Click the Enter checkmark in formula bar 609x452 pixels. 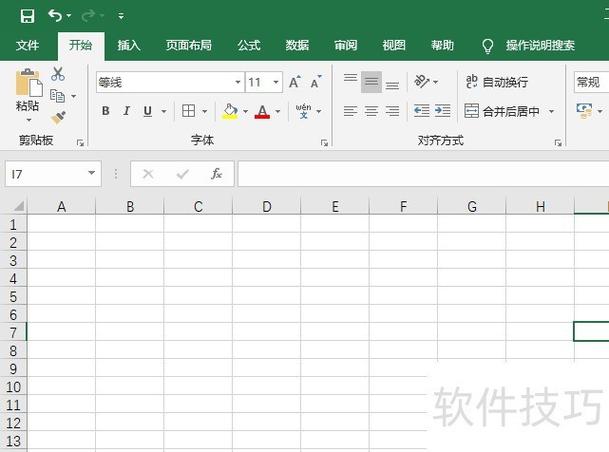pos(182,174)
